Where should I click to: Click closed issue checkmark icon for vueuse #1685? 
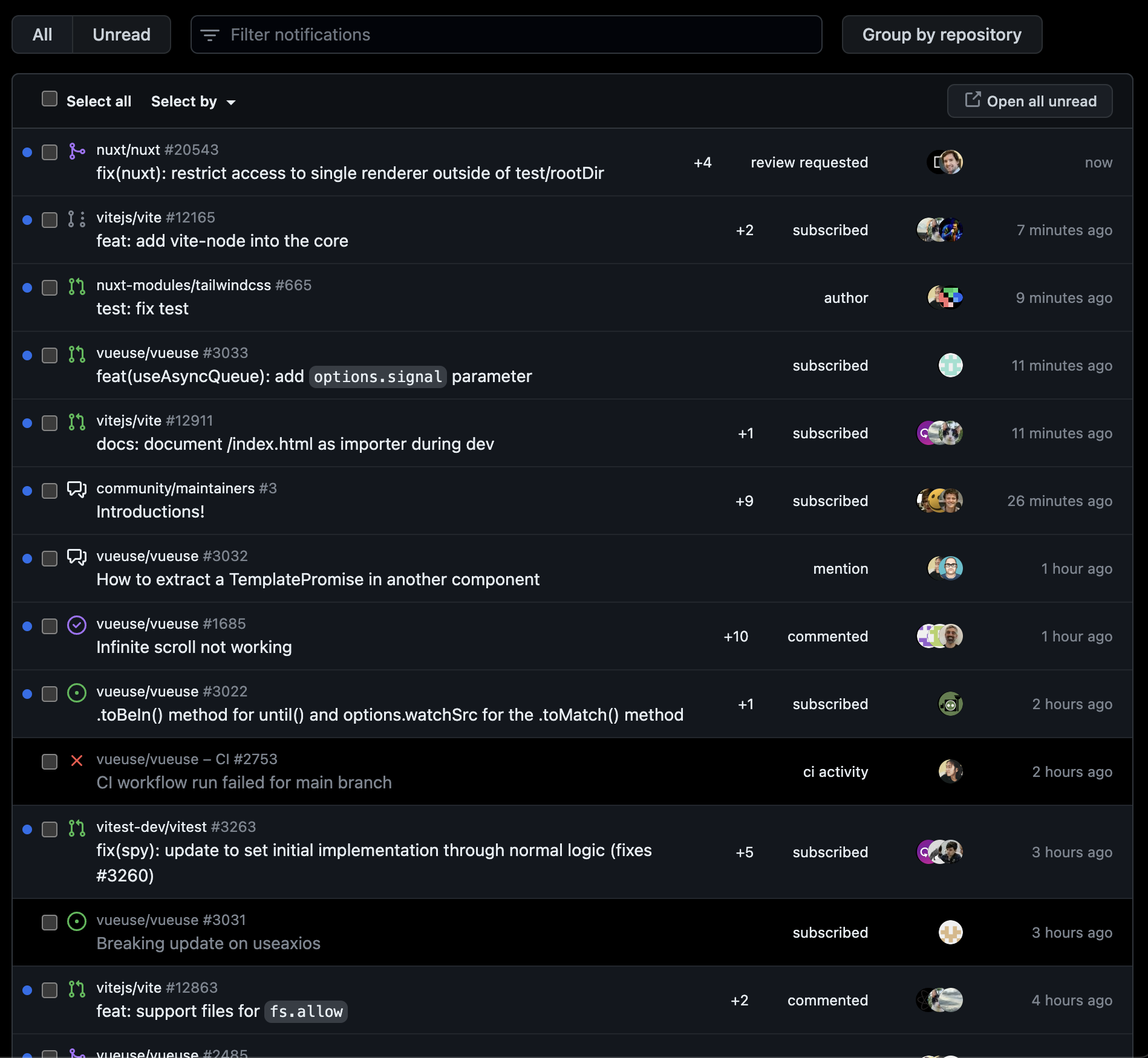coord(77,625)
